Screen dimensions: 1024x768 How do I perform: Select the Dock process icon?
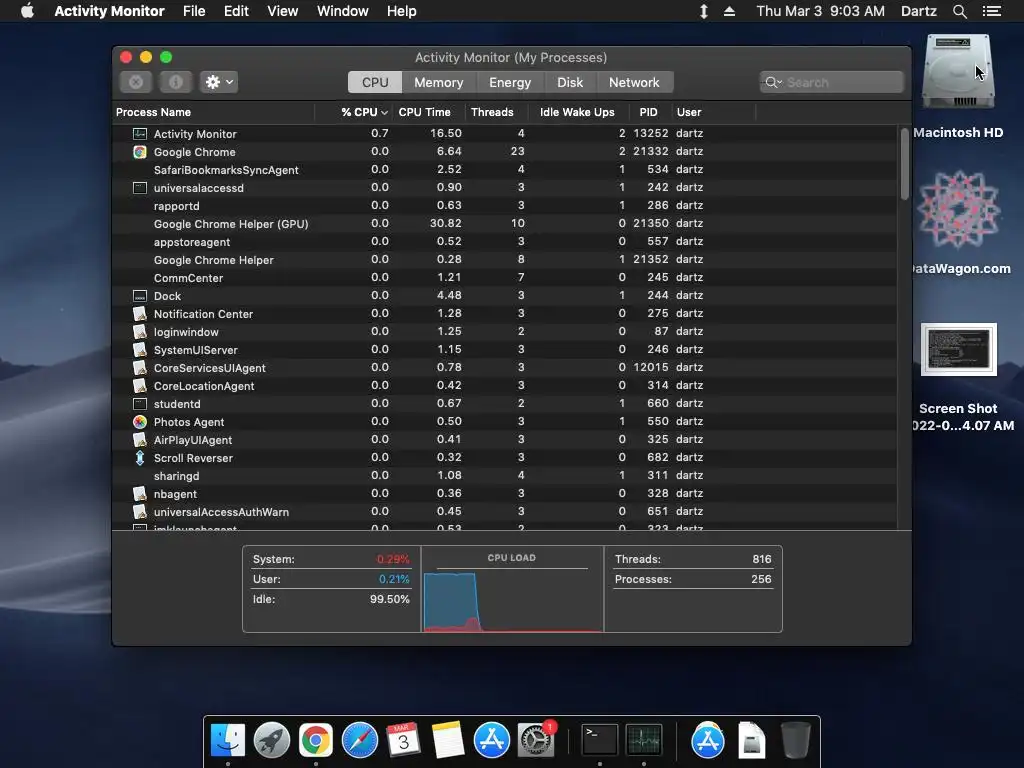click(x=140, y=296)
